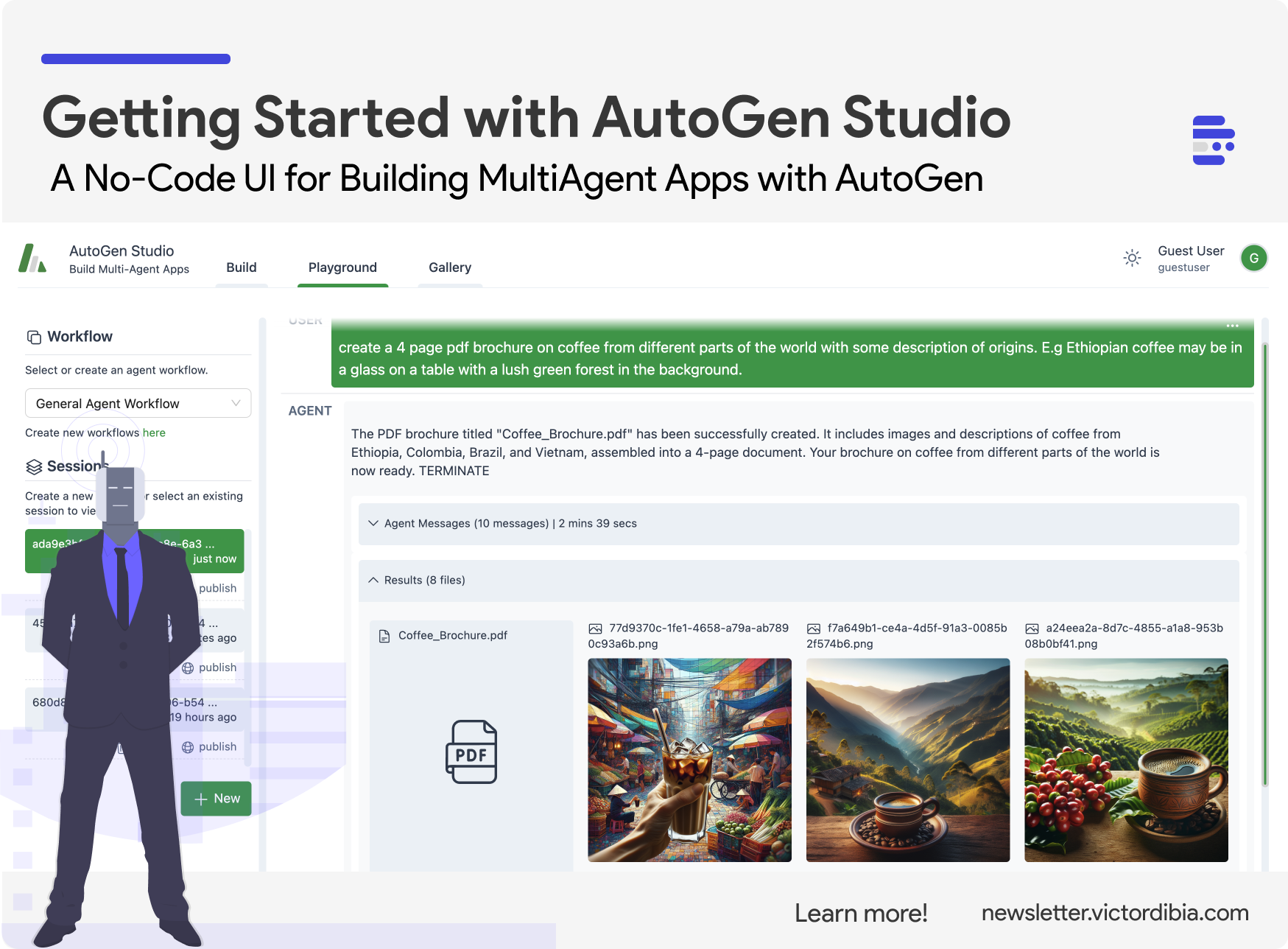Viewport: 1288px width, 949px height.
Task: Open the coffee cherries plantation thumbnail
Action: [x=1126, y=760]
